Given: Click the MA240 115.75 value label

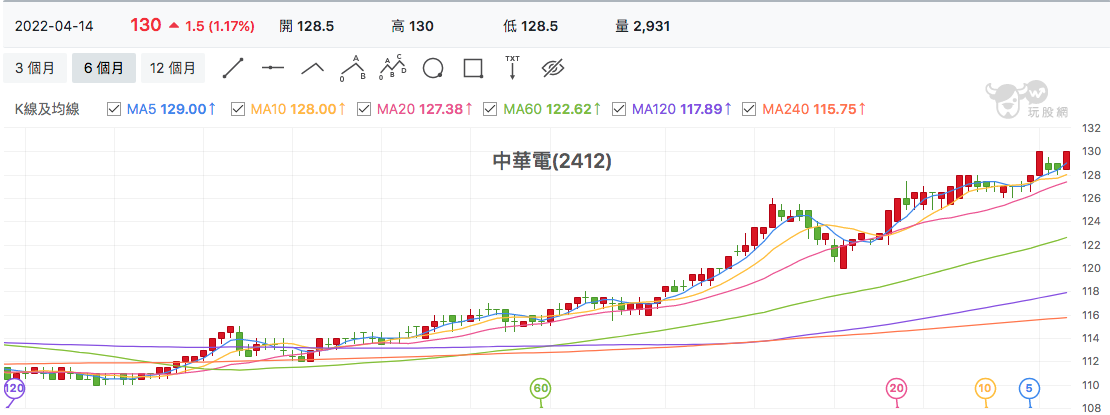Looking at the screenshot, I should pos(814,109).
